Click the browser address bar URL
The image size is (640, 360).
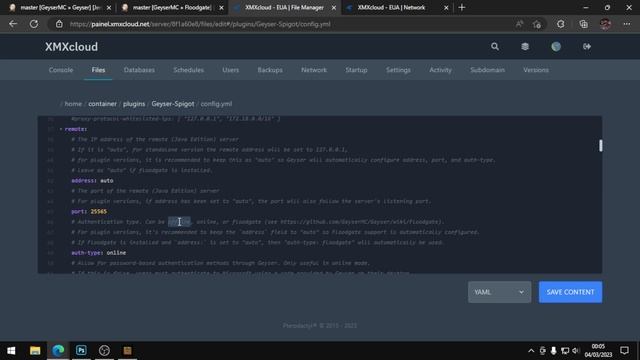click(x=200, y=24)
